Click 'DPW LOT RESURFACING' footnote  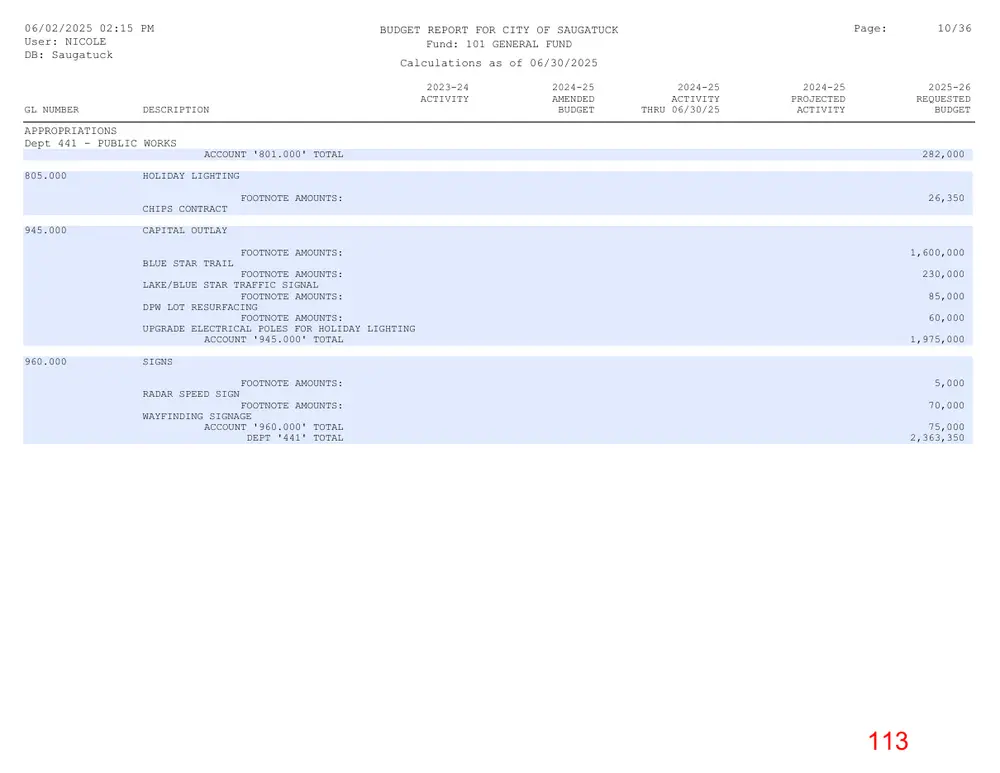[x=200, y=307]
